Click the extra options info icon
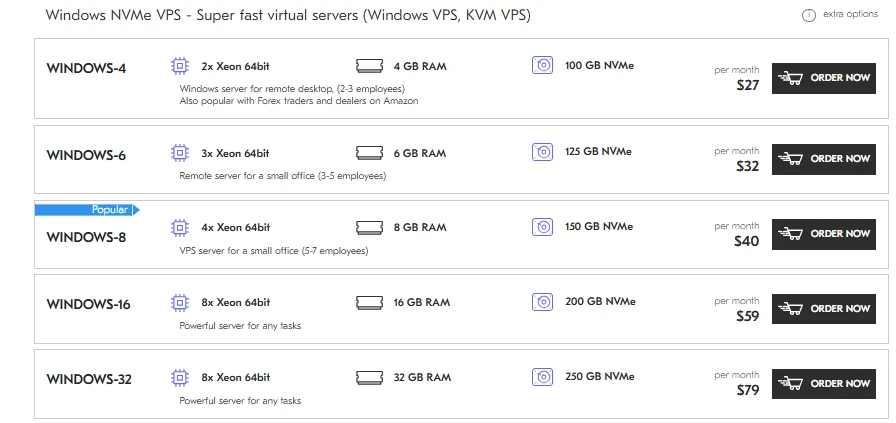The image size is (896, 423). (808, 15)
